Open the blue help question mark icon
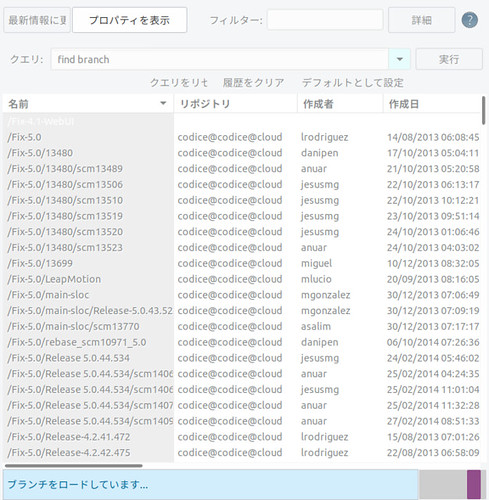This screenshot has width=489, height=500. [x=470, y=20]
